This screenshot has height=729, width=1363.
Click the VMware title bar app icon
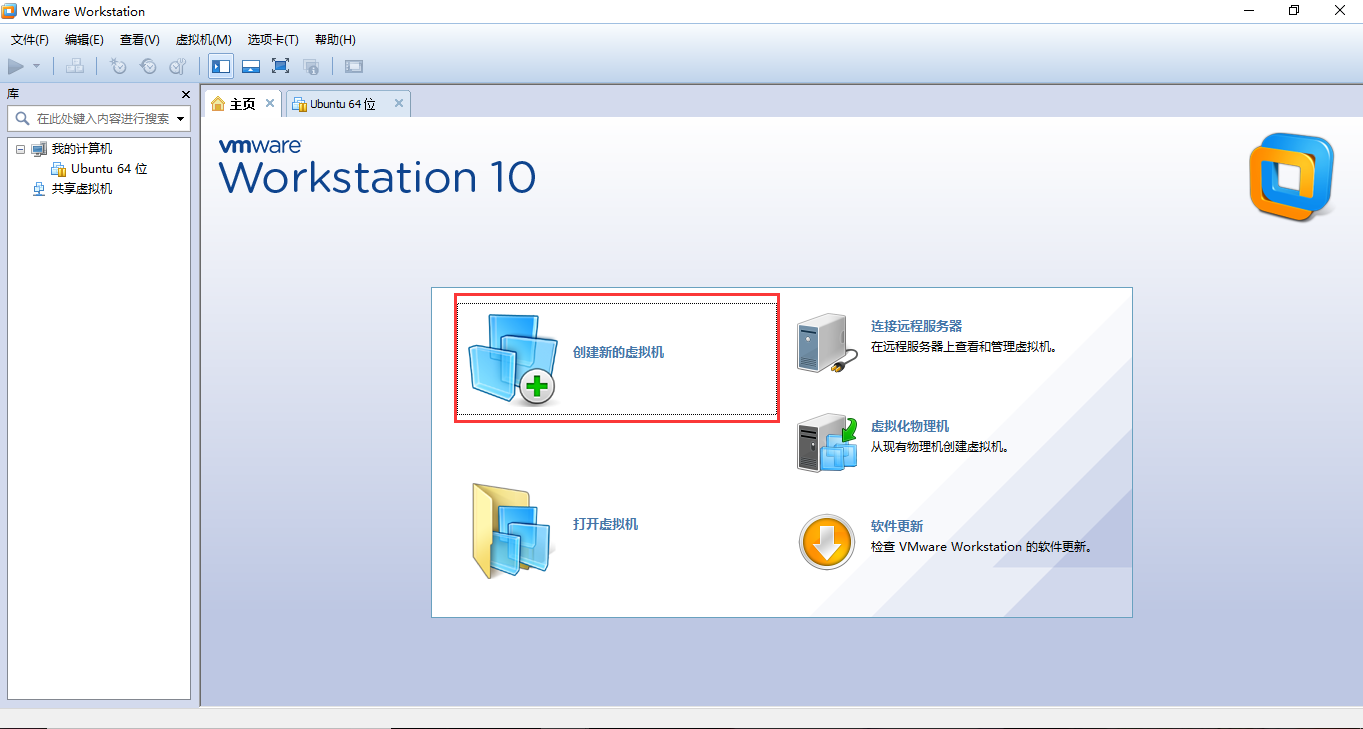tap(11, 11)
